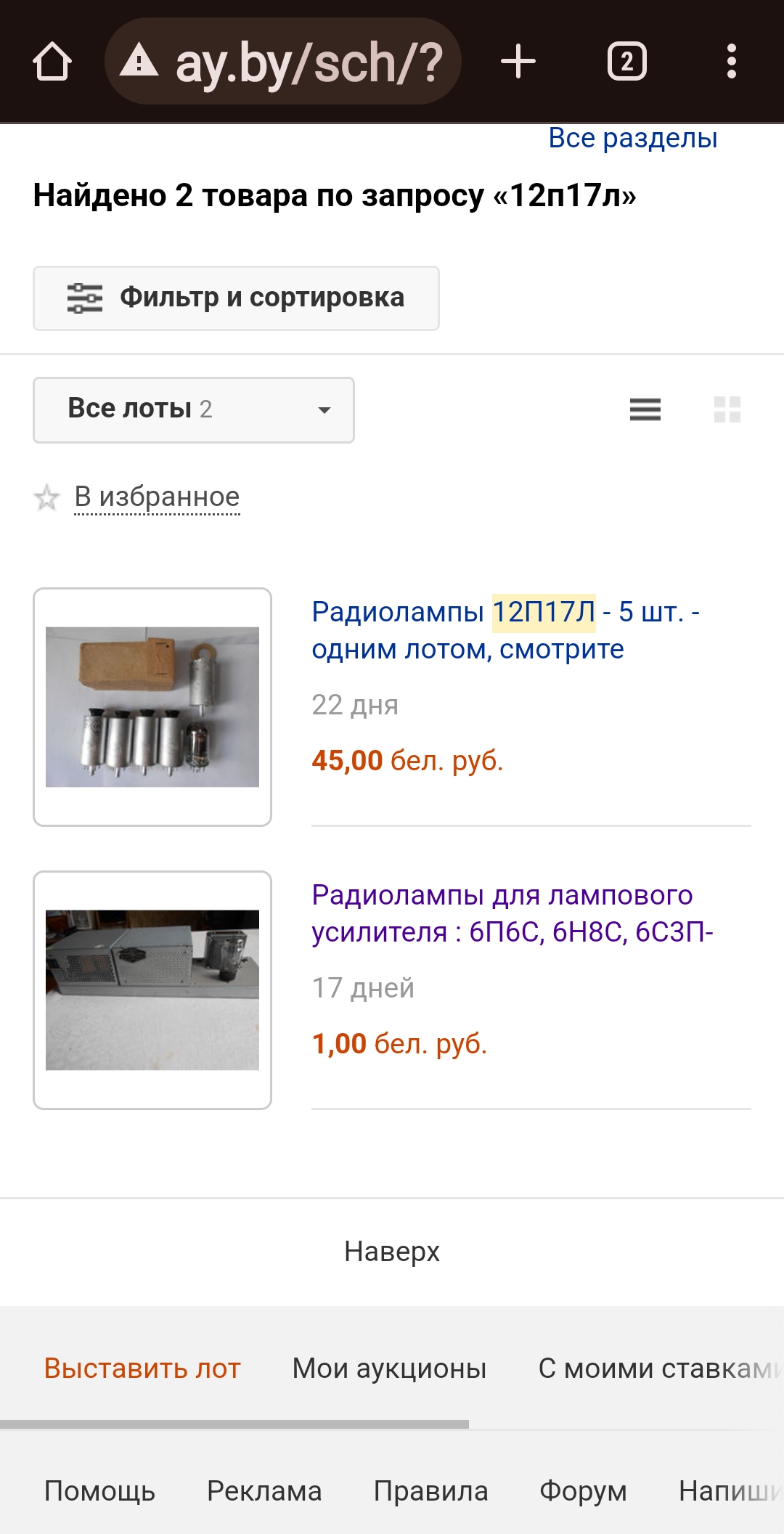Tap the insecure site warning triangle
This screenshot has width=784, height=1534.
139,60
